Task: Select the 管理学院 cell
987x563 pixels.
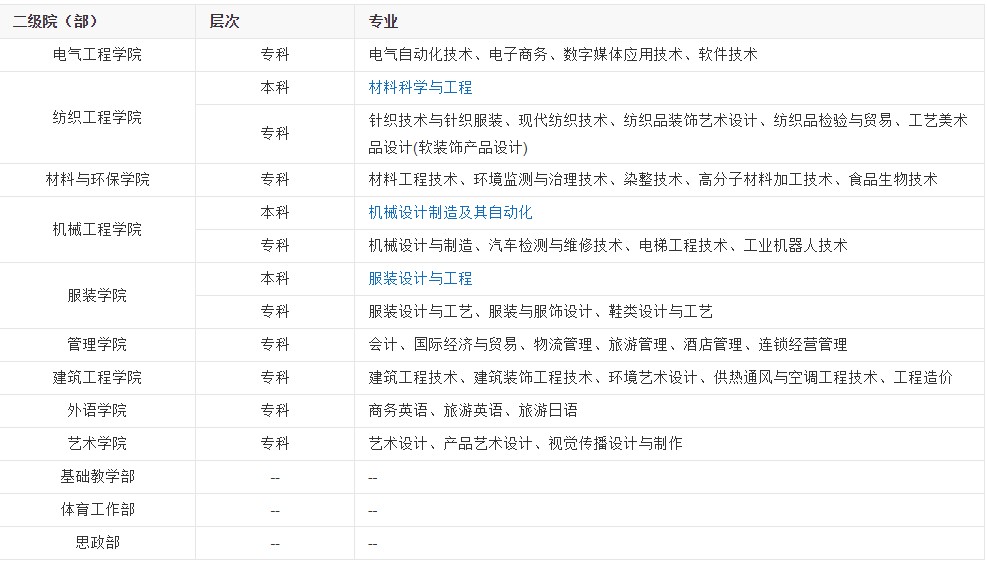Action: click(97, 345)
